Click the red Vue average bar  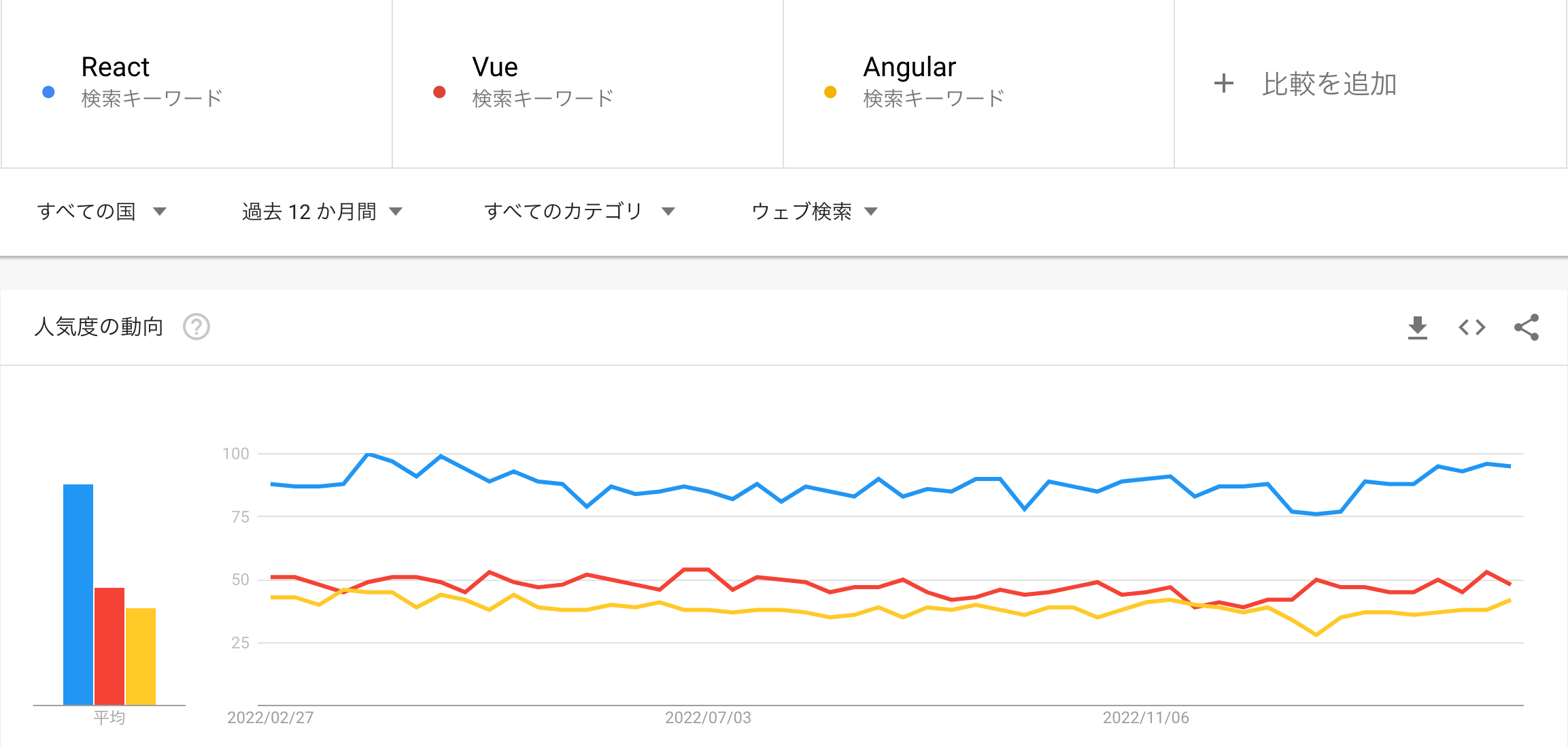pyautogui.click(x=109, y=646)
